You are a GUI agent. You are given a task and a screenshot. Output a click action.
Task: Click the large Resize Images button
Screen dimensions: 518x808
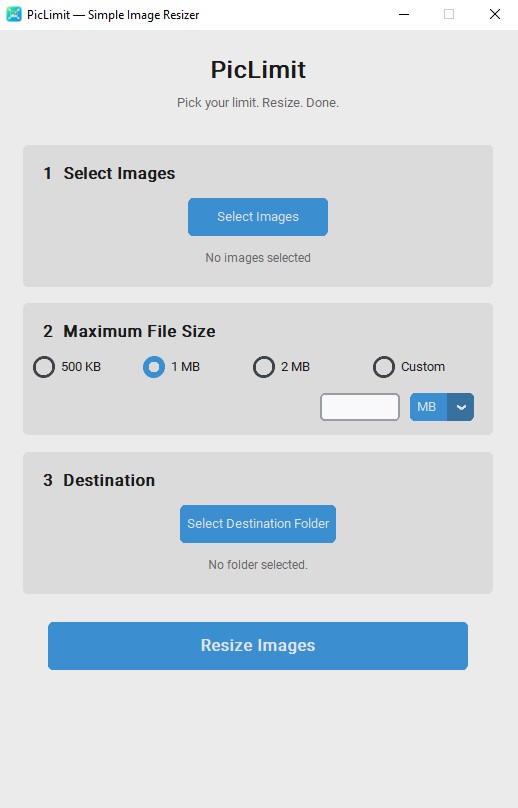258,646
